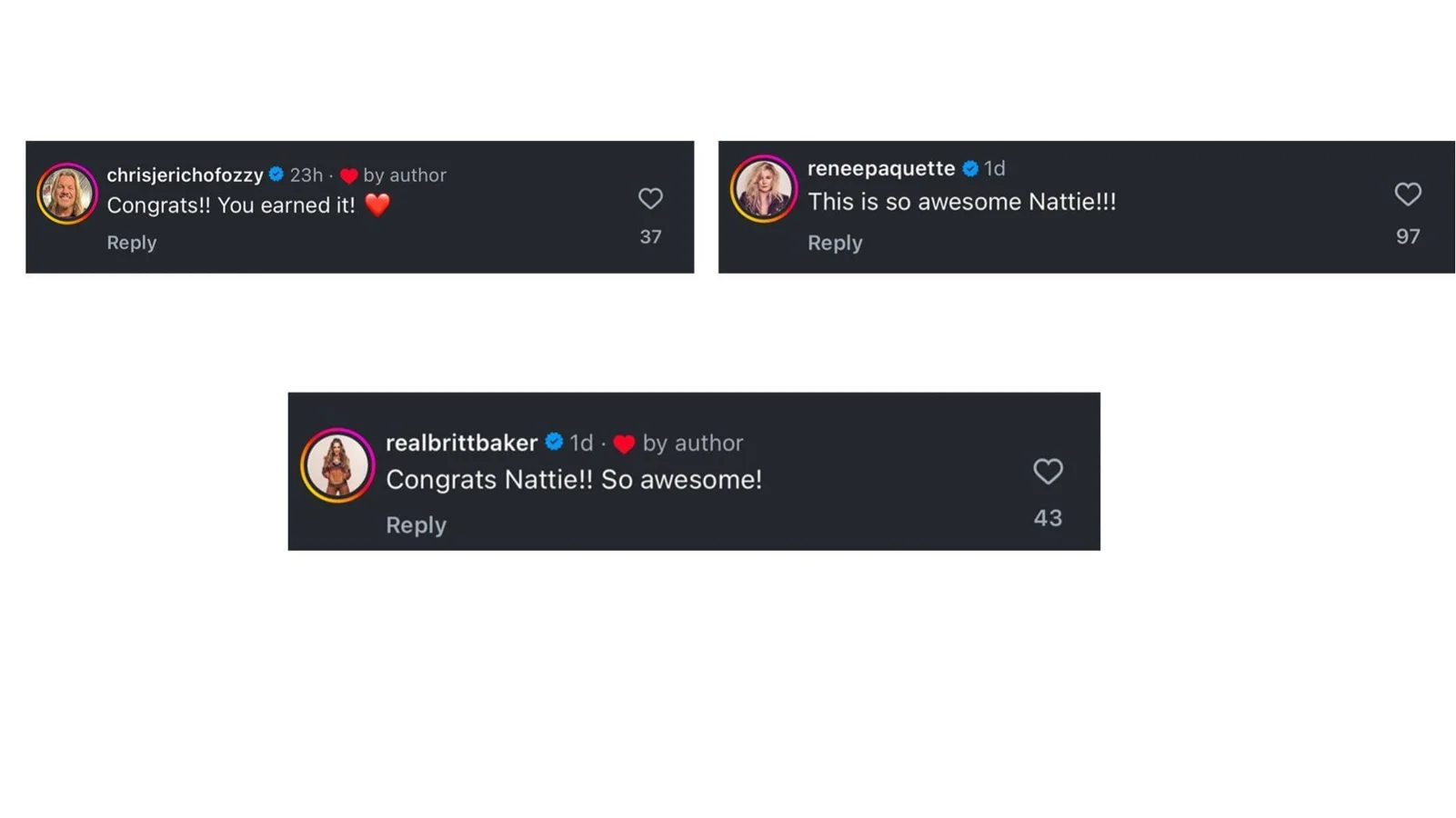Click the heart emoji after "You earned it!"
This screenshot has height=818, width=1456.
click(x=377, y=204)
